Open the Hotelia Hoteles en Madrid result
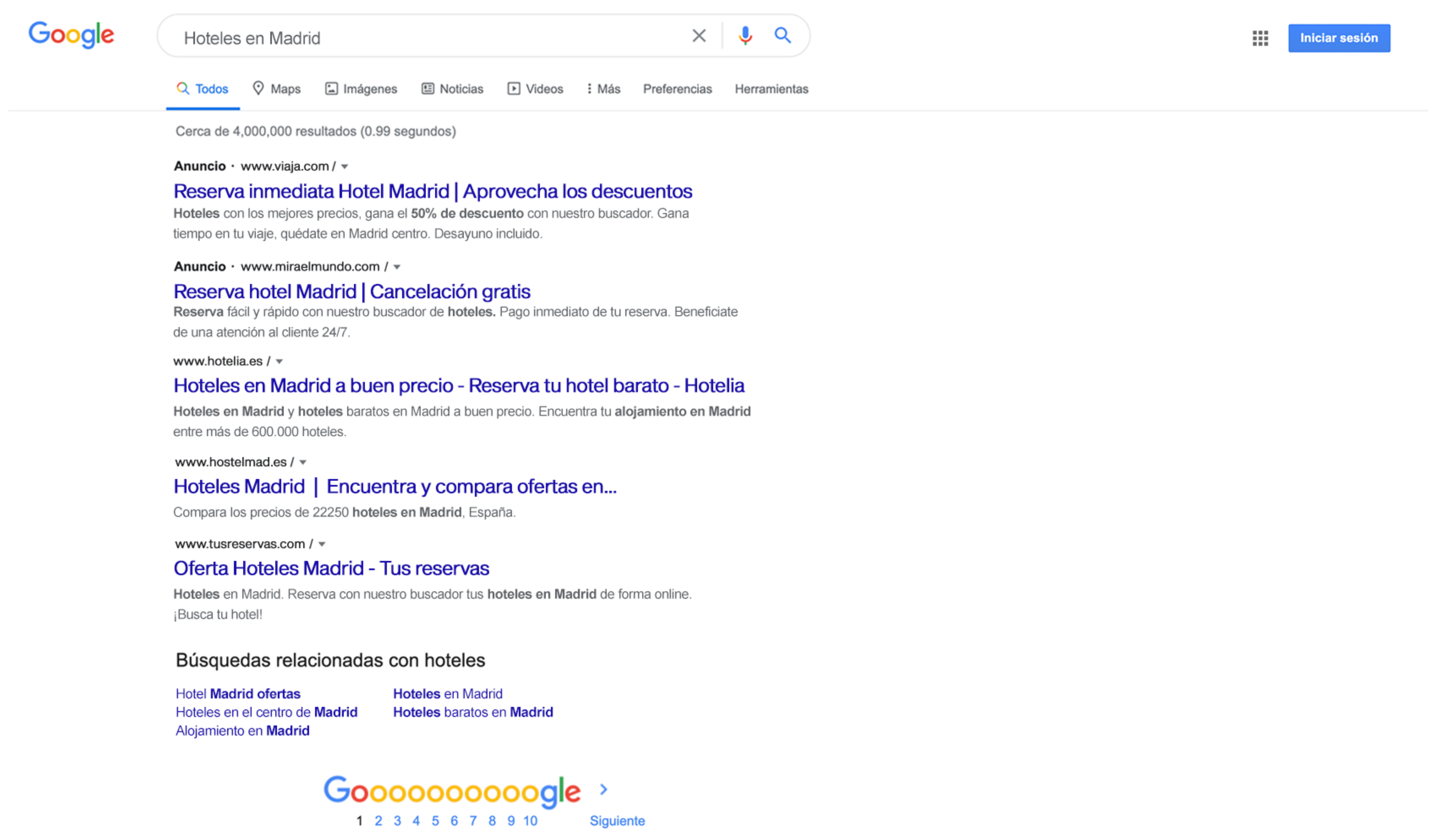The width and height of the screenshot is (1439, 840). [x=459, y=386]
